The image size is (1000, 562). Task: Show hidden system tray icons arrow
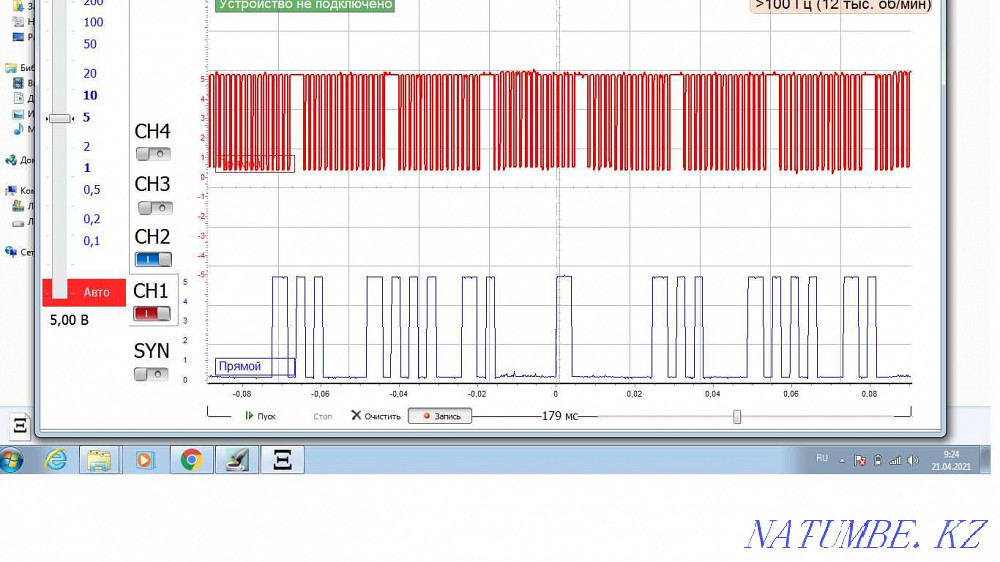(843, 460)
